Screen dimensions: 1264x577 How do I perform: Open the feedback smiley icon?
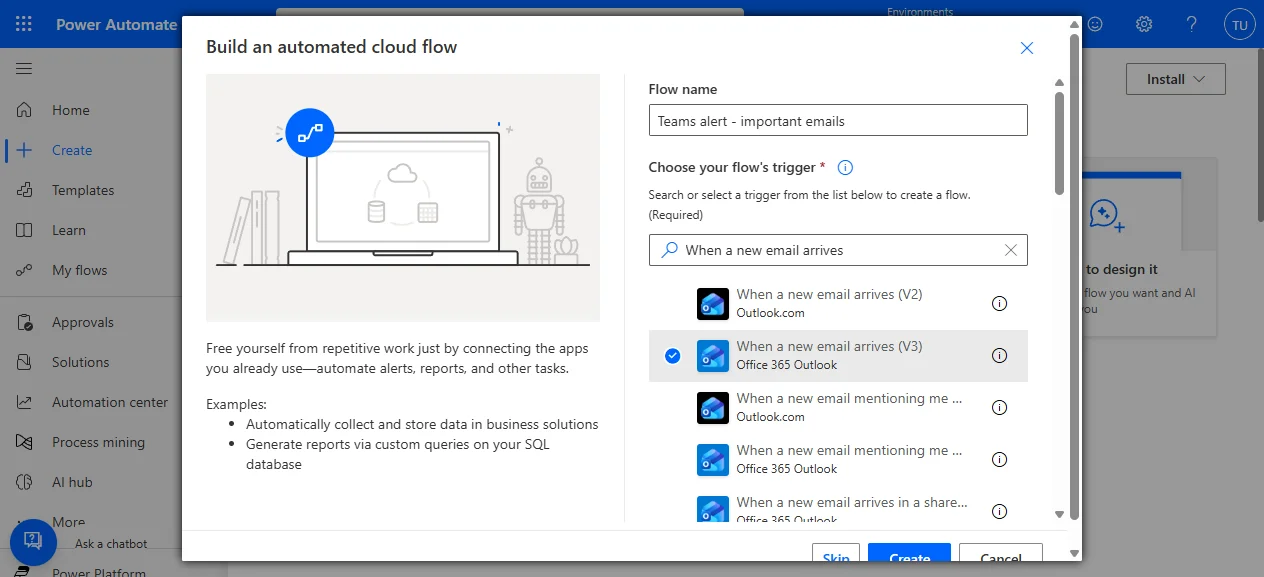1096,24
